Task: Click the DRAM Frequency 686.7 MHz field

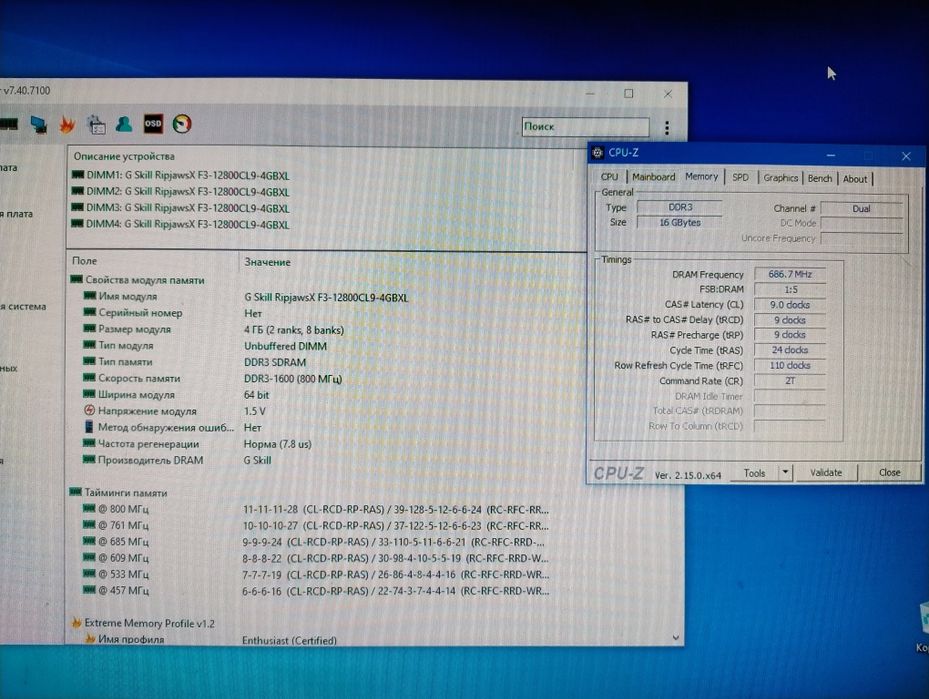Action: click(x=790, y=274)
